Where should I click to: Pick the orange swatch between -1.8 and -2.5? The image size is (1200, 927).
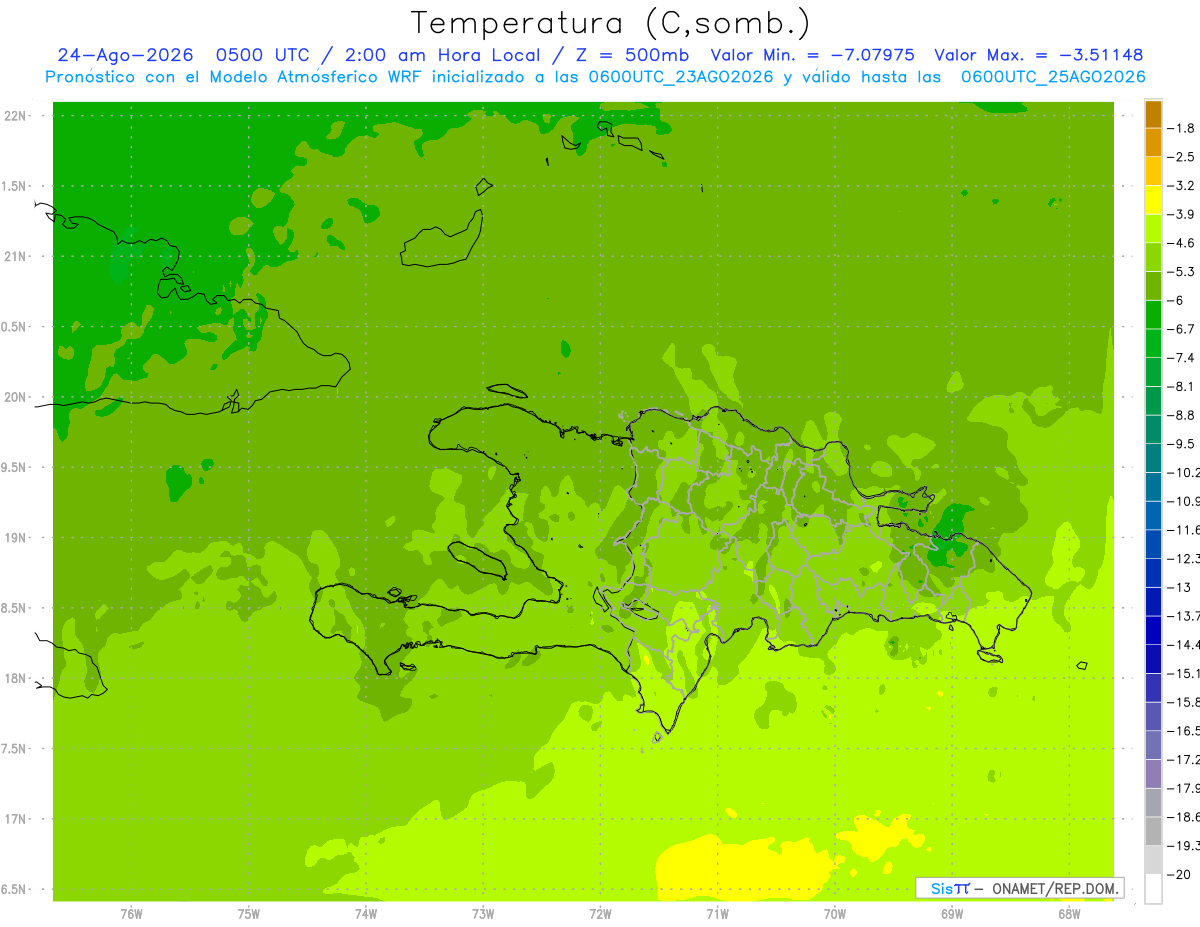click(1153, 142)
